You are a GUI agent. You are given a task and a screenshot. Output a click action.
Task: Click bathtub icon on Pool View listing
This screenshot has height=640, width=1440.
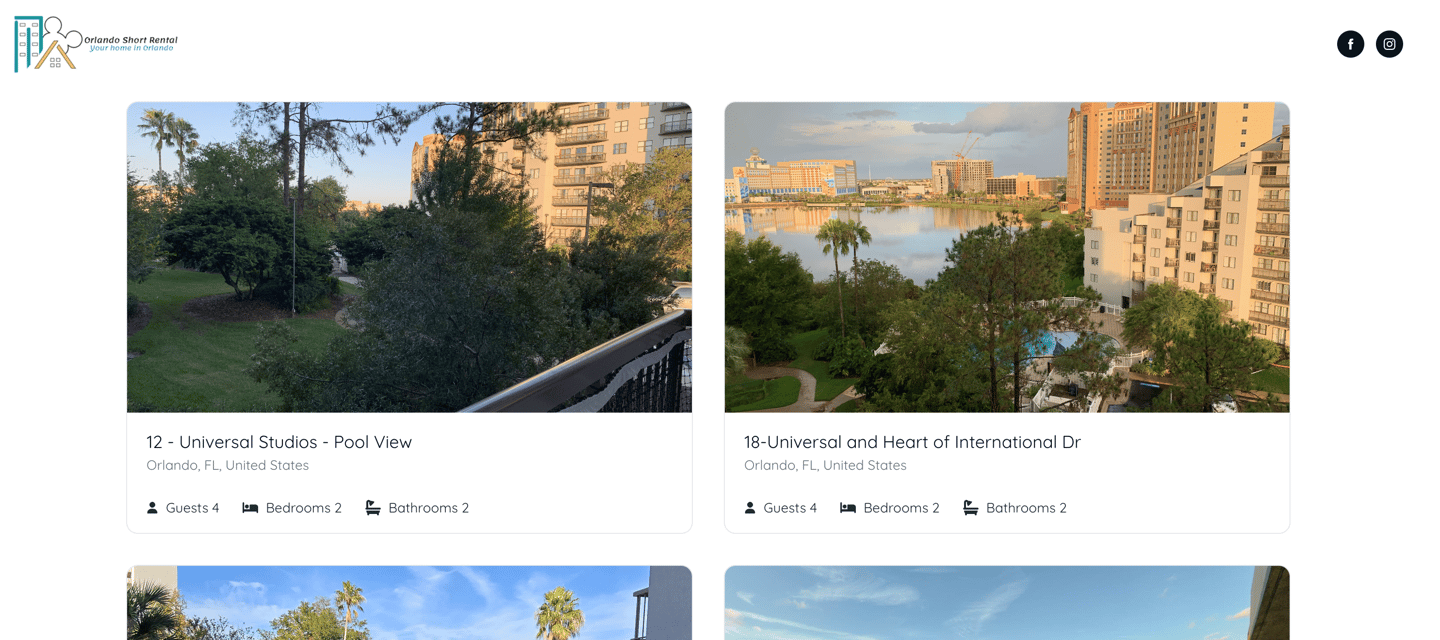pyautogui.click(x=373, y=508)
